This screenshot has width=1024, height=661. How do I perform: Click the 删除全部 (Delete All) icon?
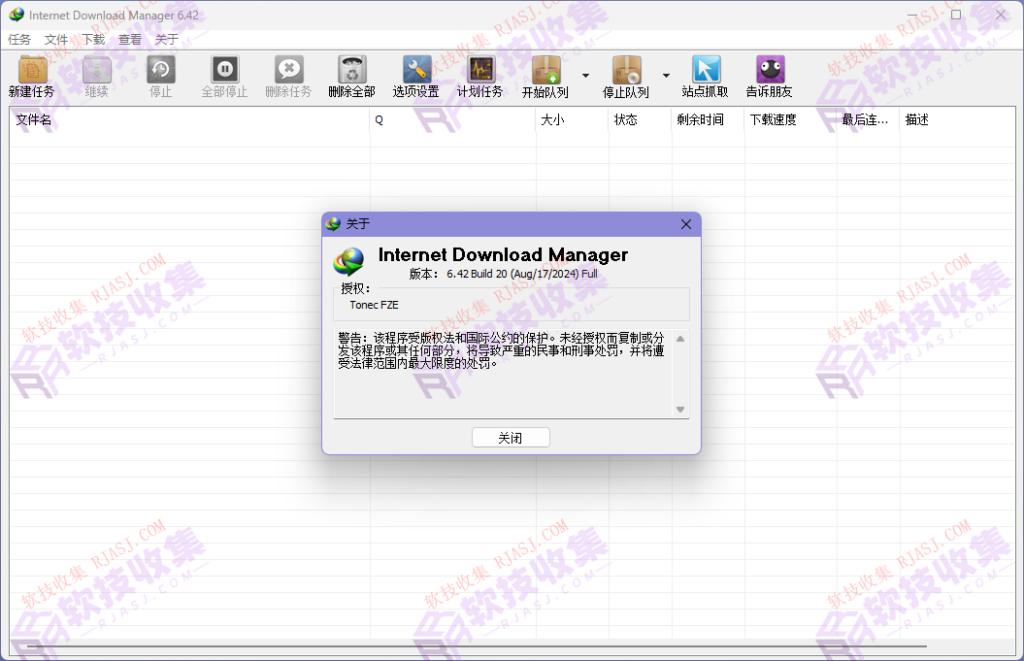pos(351,75)
